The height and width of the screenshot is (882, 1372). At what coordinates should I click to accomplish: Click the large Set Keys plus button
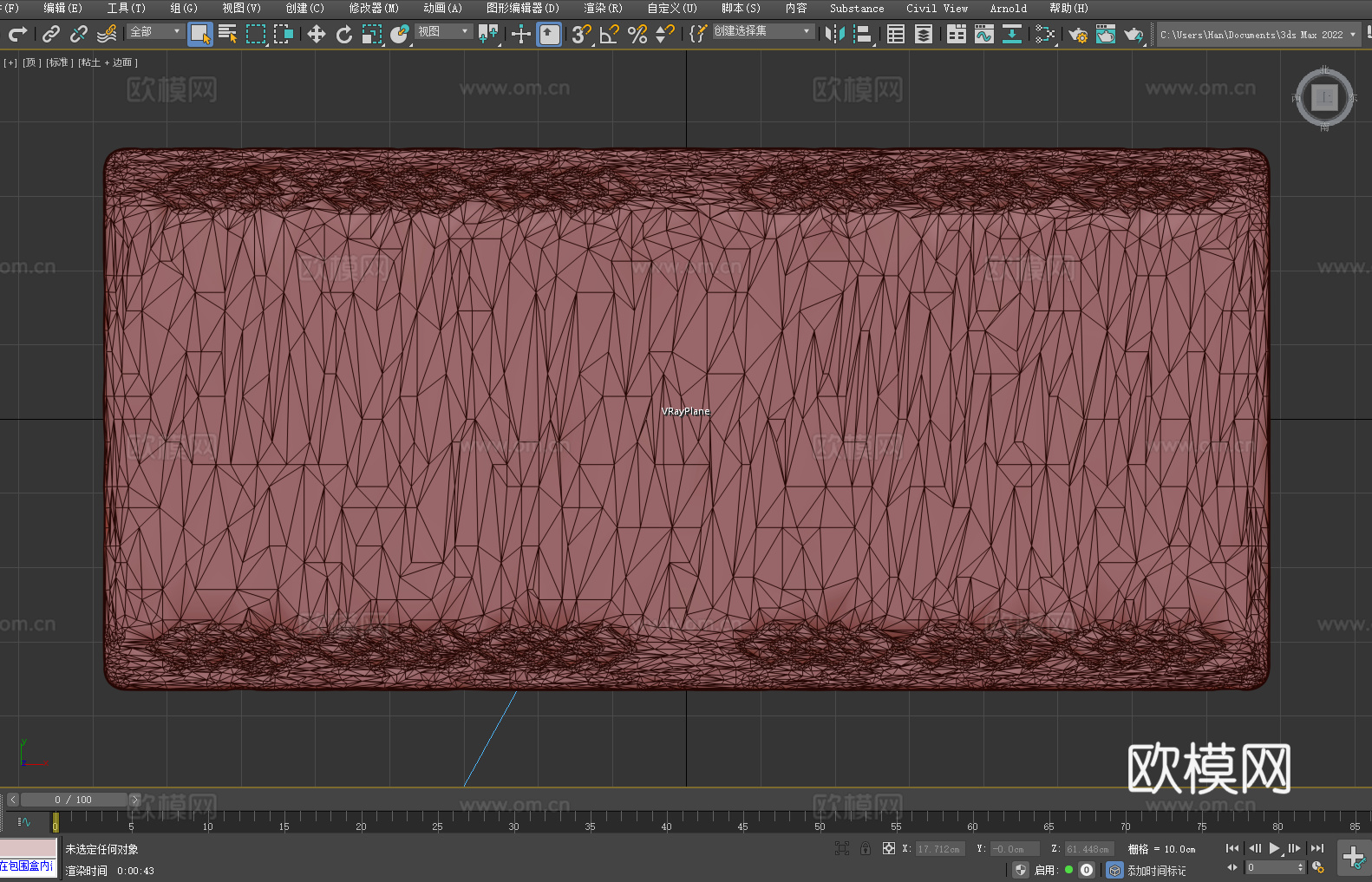[1354, 858]
